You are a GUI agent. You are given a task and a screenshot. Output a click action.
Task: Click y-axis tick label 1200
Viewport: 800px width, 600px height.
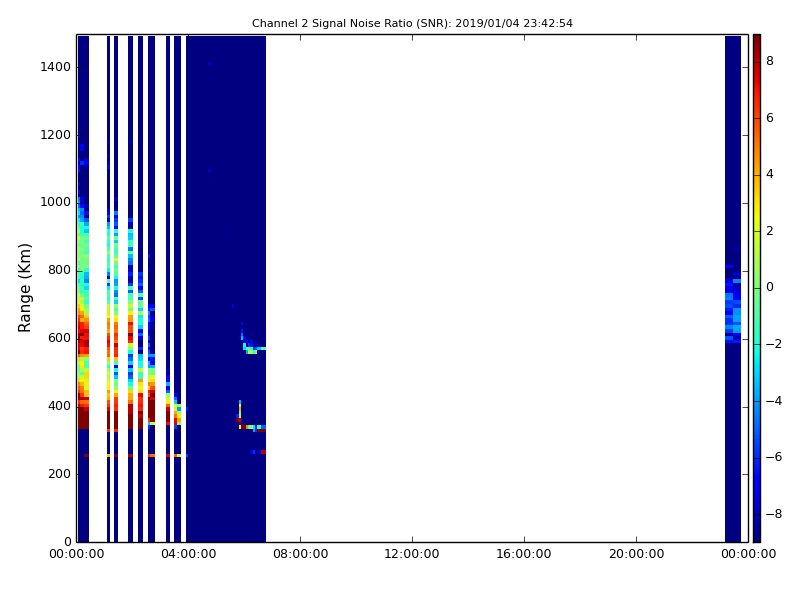(56, 135)
